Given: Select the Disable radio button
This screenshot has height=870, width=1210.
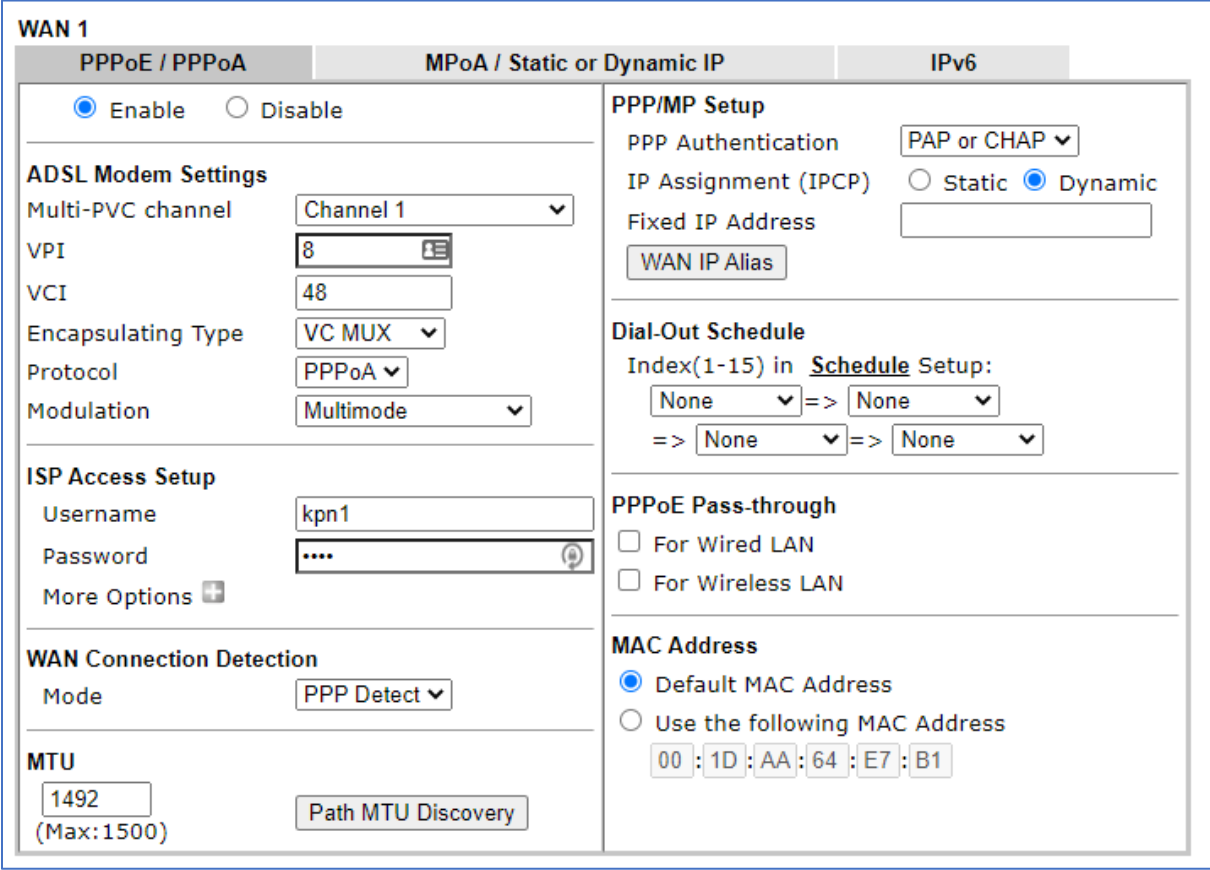Looking at the screenshot, I should click(237, 108).
